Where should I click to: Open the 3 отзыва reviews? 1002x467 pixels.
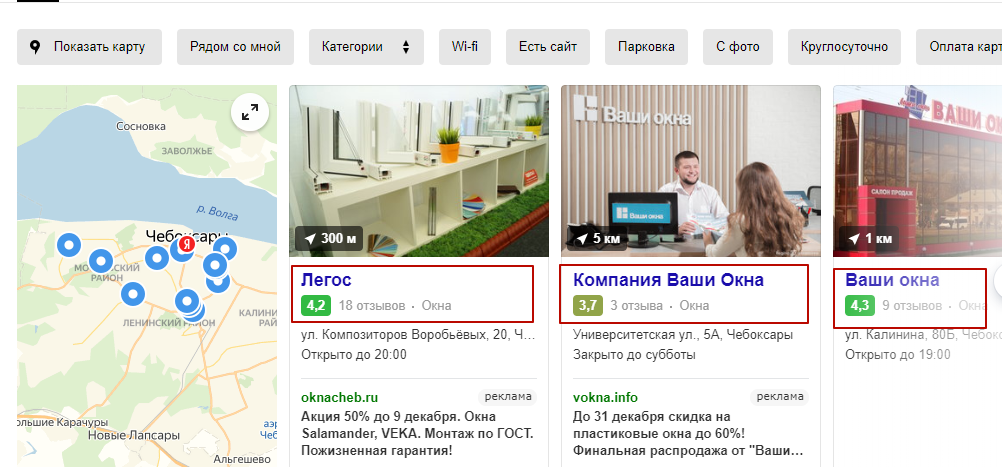[636, 305]
